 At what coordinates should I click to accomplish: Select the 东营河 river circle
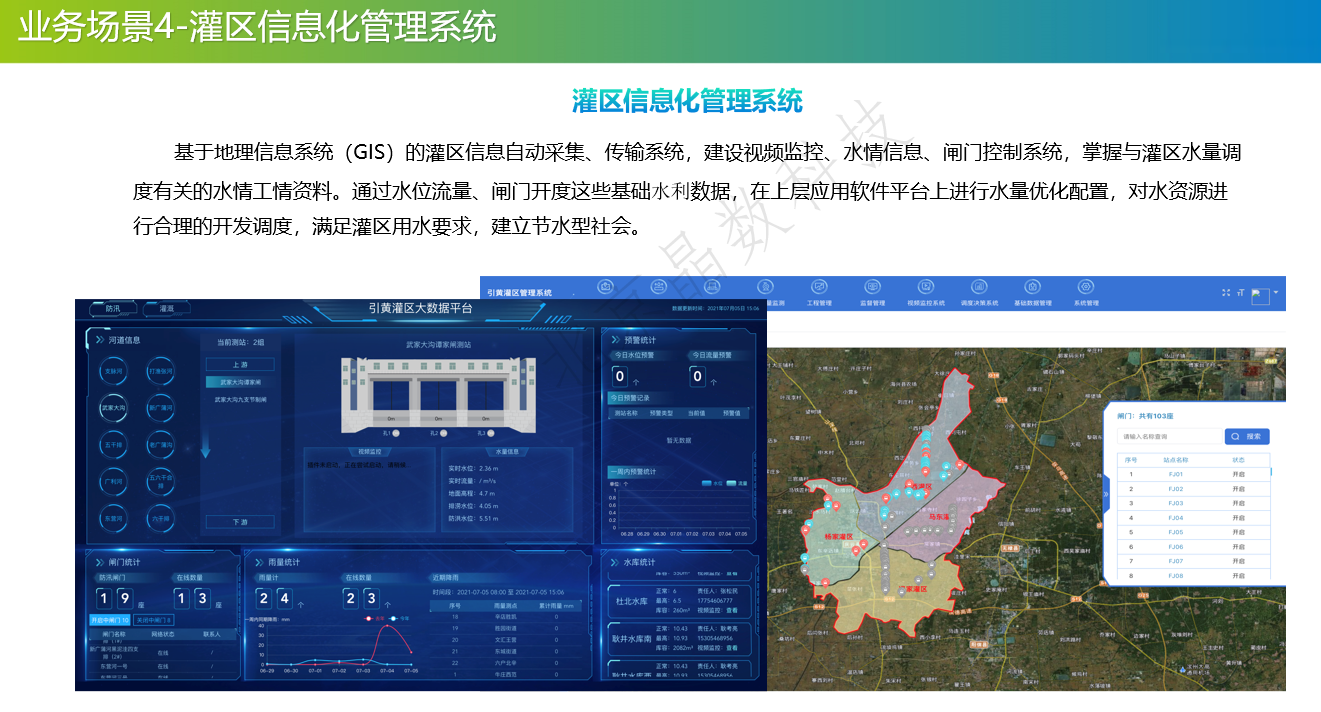pos(113,519)
